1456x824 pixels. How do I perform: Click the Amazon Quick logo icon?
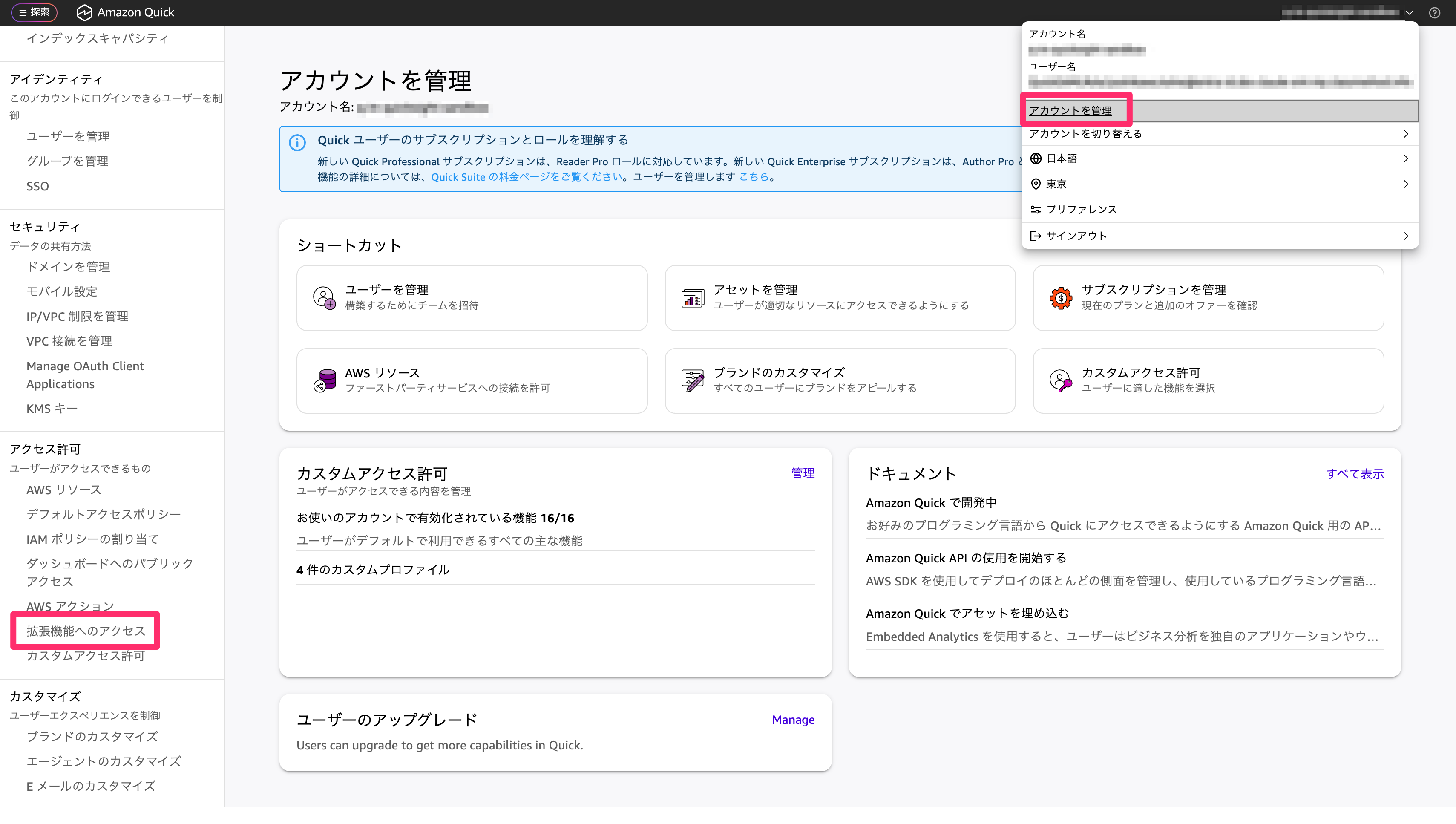[84, 12]
